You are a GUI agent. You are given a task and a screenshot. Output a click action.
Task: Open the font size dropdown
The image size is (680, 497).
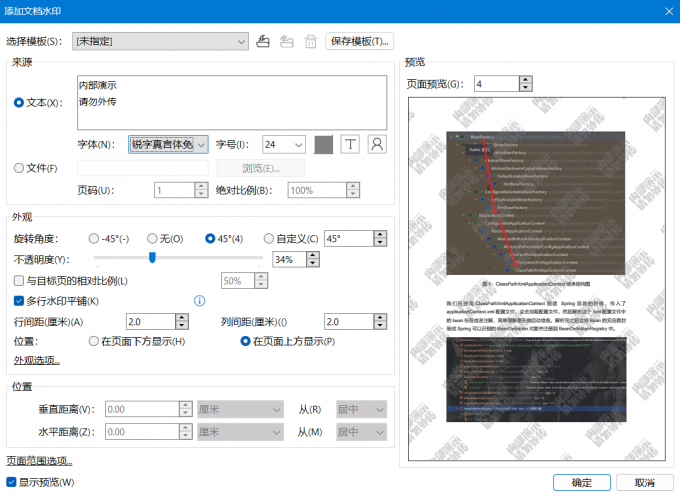284,144
